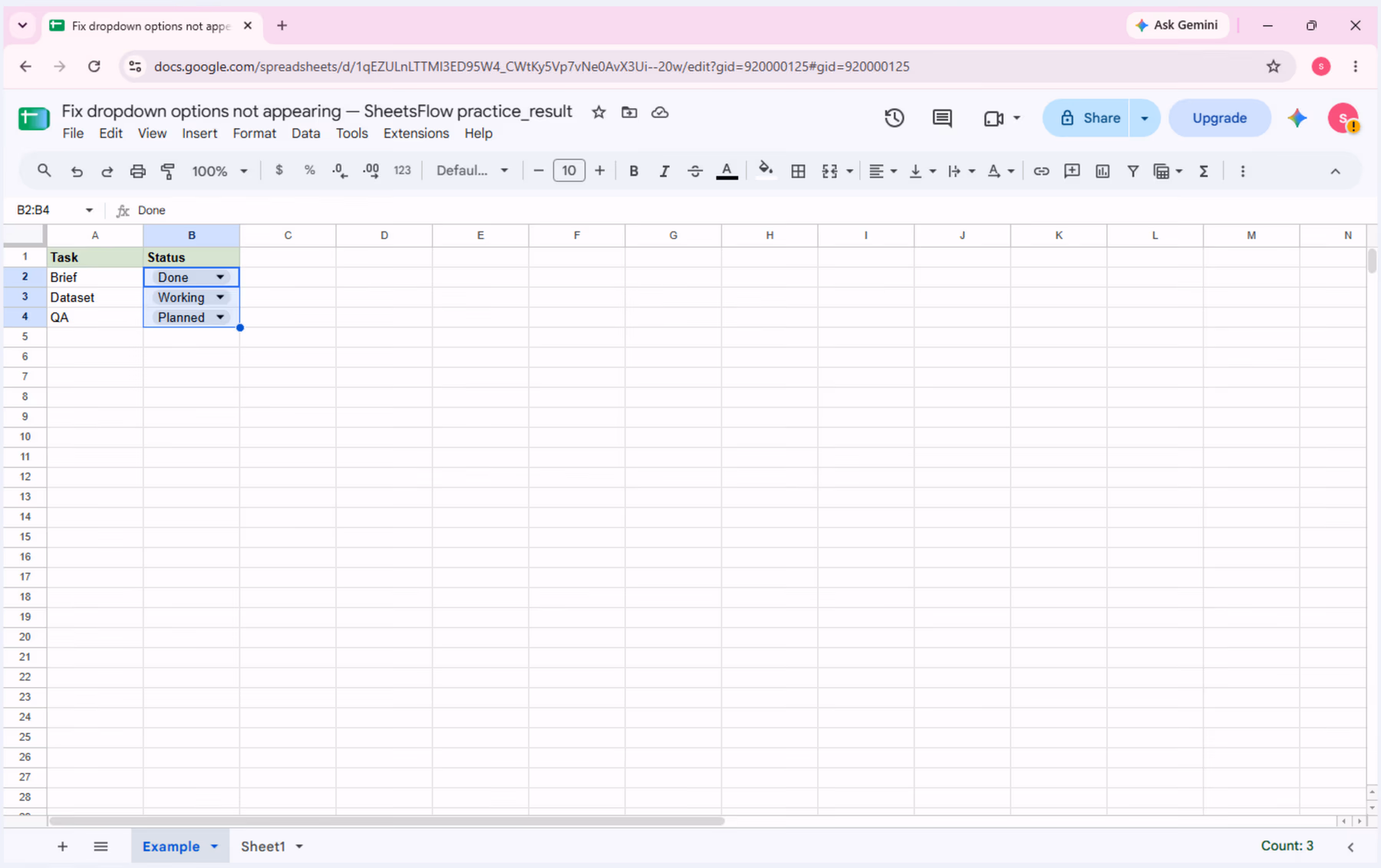Click the redo icon in toolbar
This screenshot has width=1381, height=868.
pos(107,171)
